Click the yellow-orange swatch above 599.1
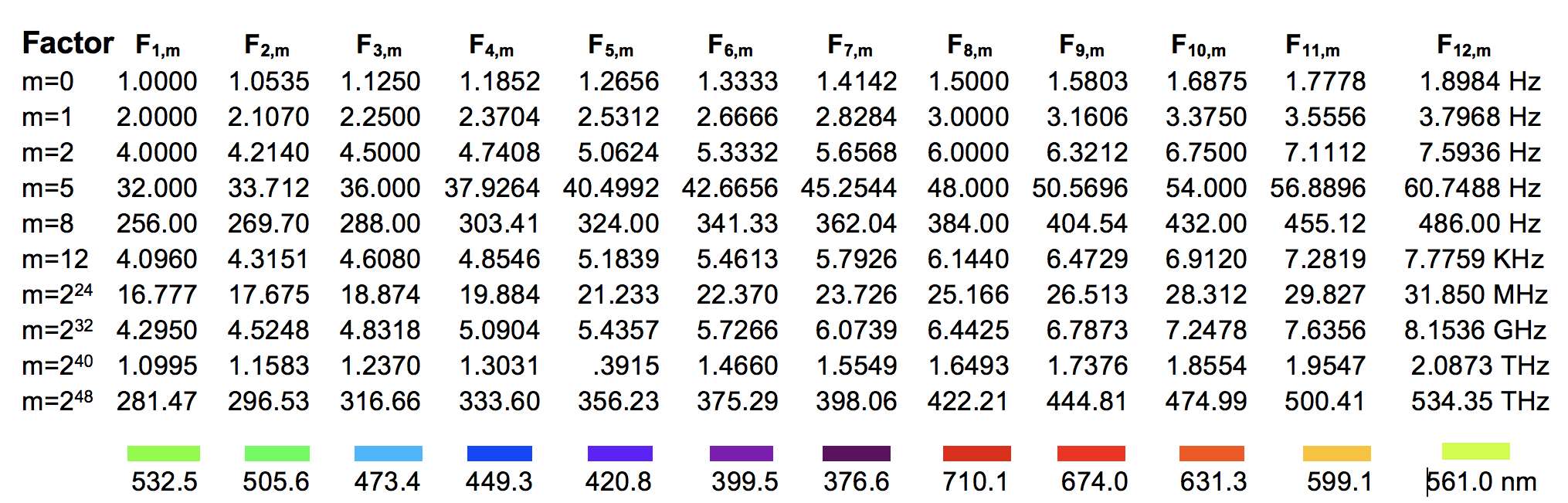This screenshot has height=503, width=1568. click(1337, 454)
